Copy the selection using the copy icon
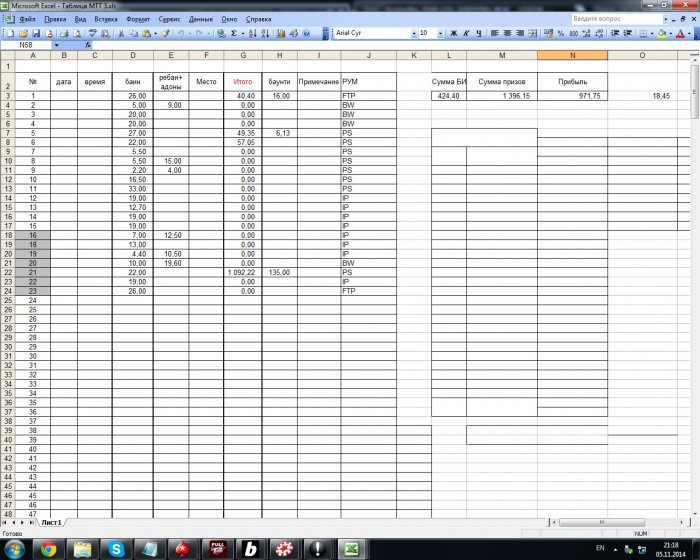Screen dimensions: 700x560 click(133, 33)
